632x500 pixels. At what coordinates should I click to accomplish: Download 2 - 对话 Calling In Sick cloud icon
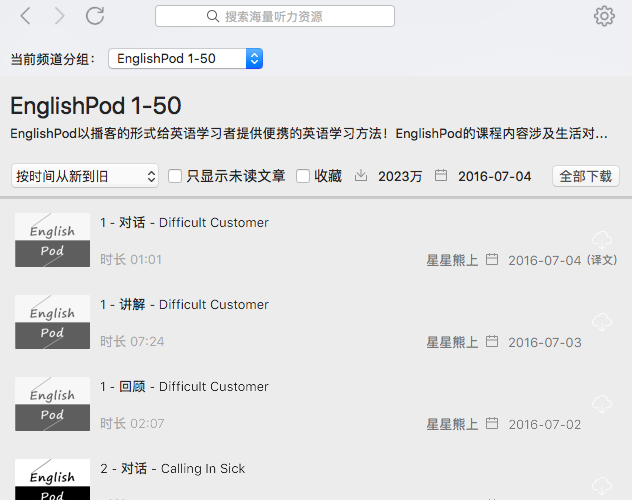(x=602, y=486)
